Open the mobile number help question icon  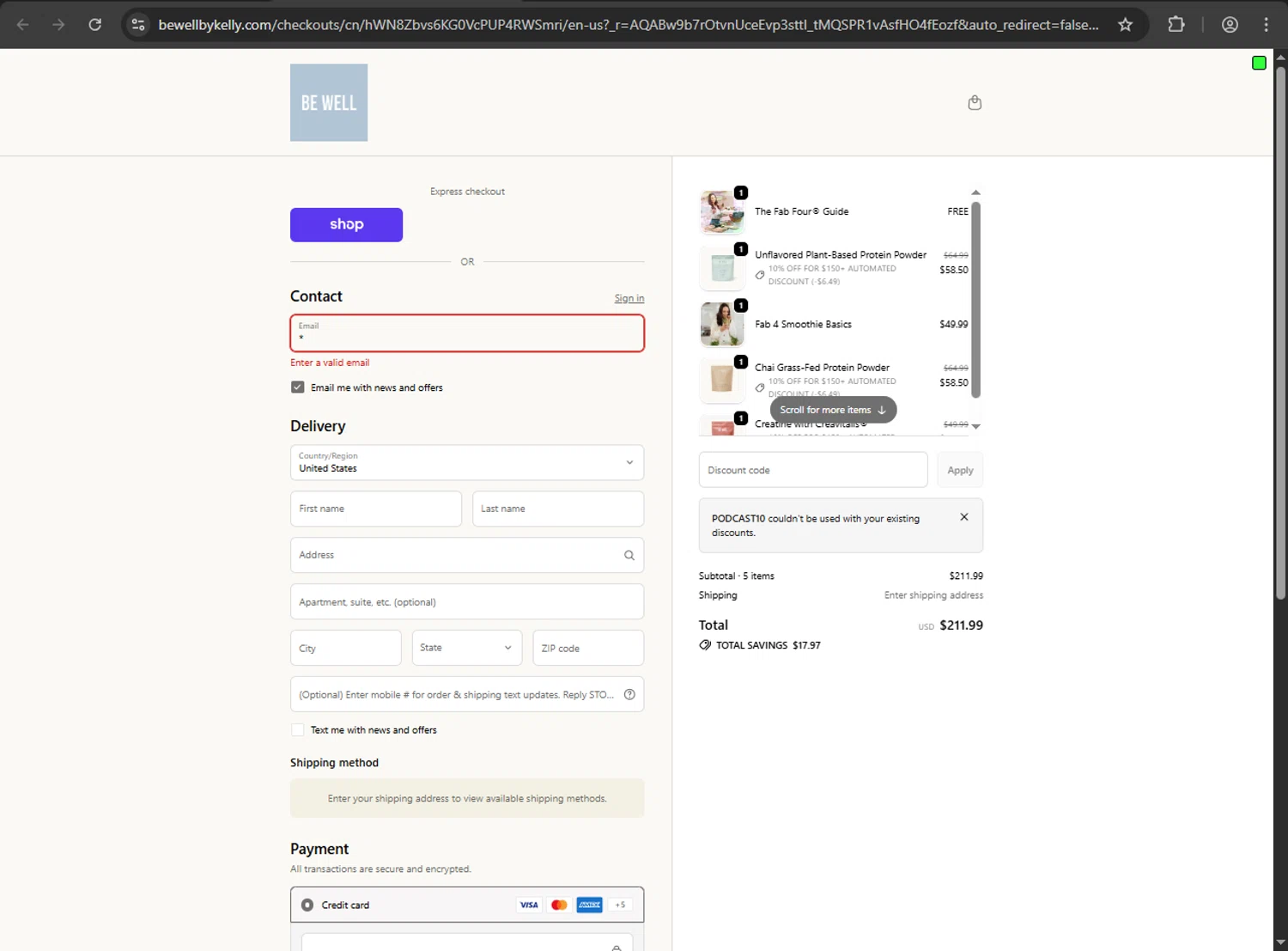[629, 694]
